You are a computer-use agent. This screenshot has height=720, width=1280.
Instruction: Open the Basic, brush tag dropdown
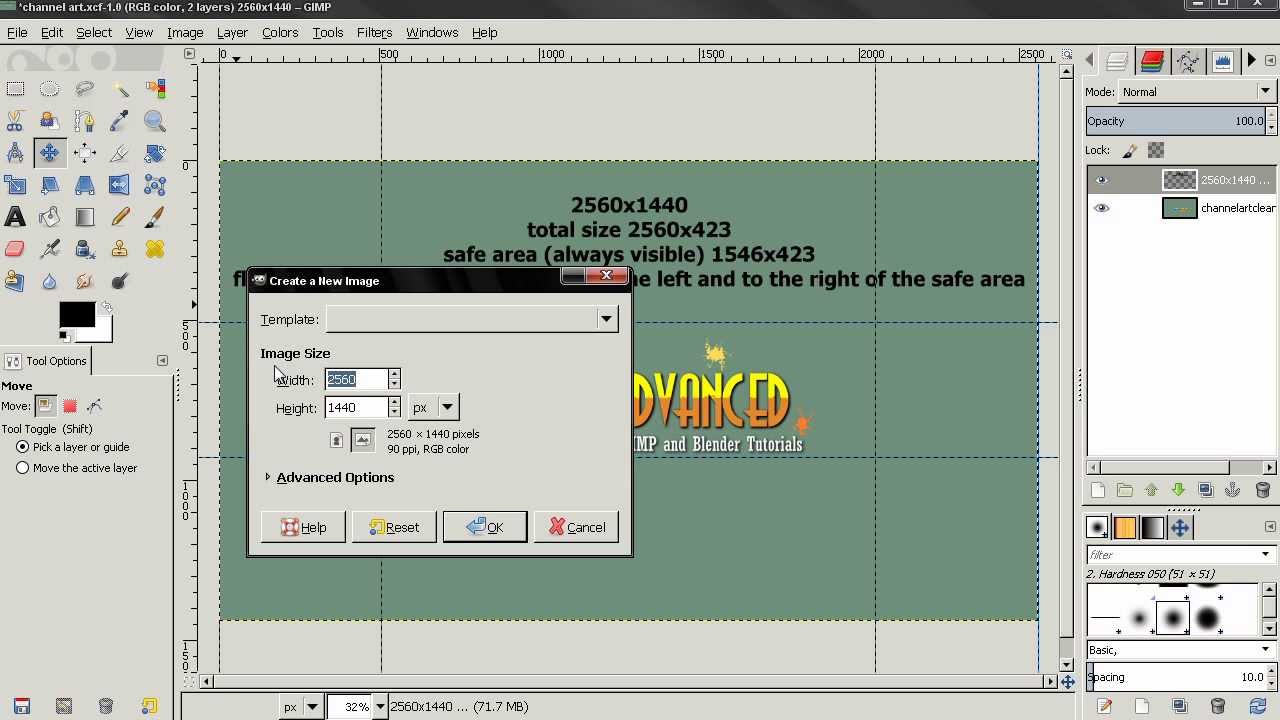(1180, 650)
